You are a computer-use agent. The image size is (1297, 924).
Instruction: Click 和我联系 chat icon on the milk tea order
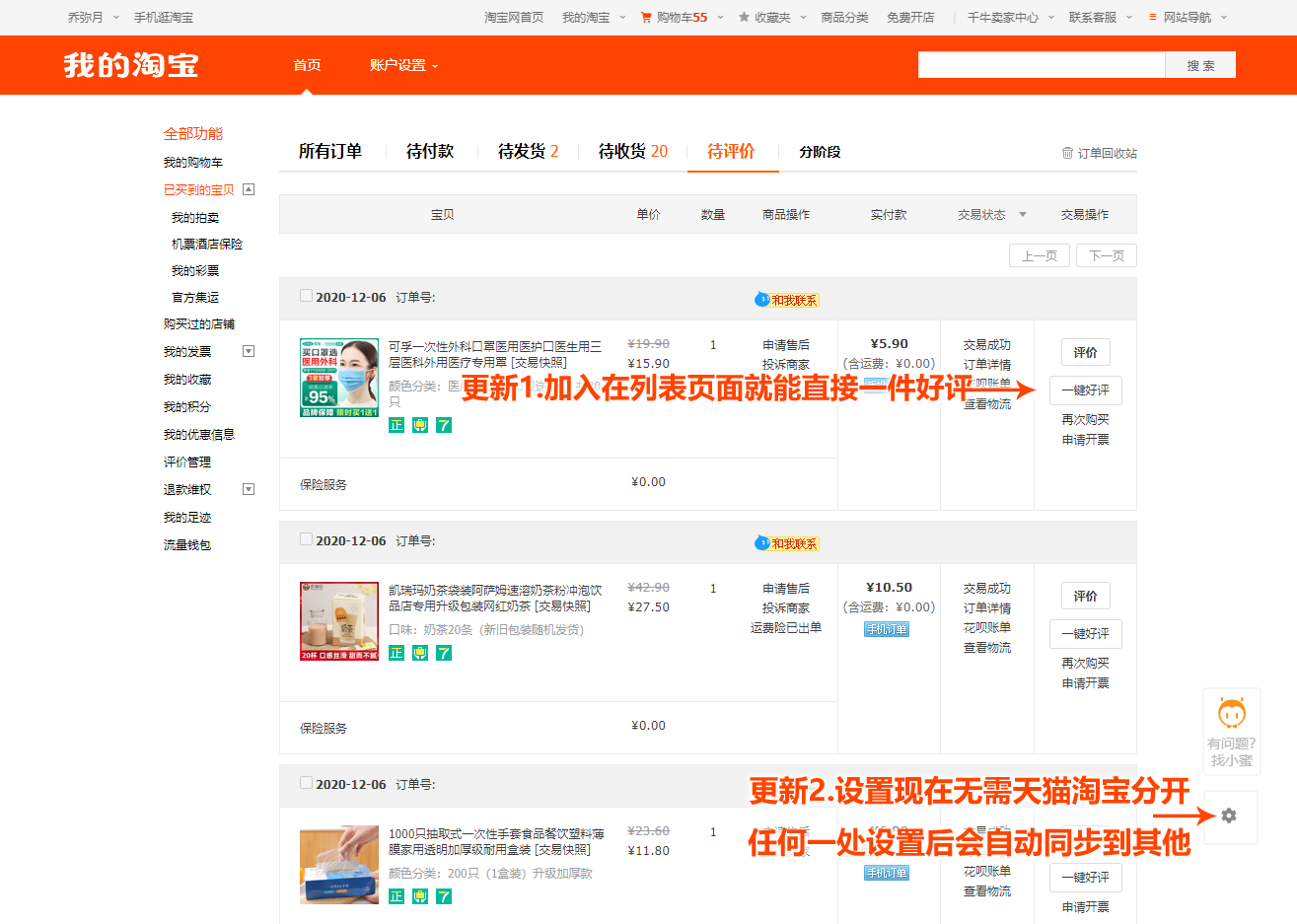786,543
